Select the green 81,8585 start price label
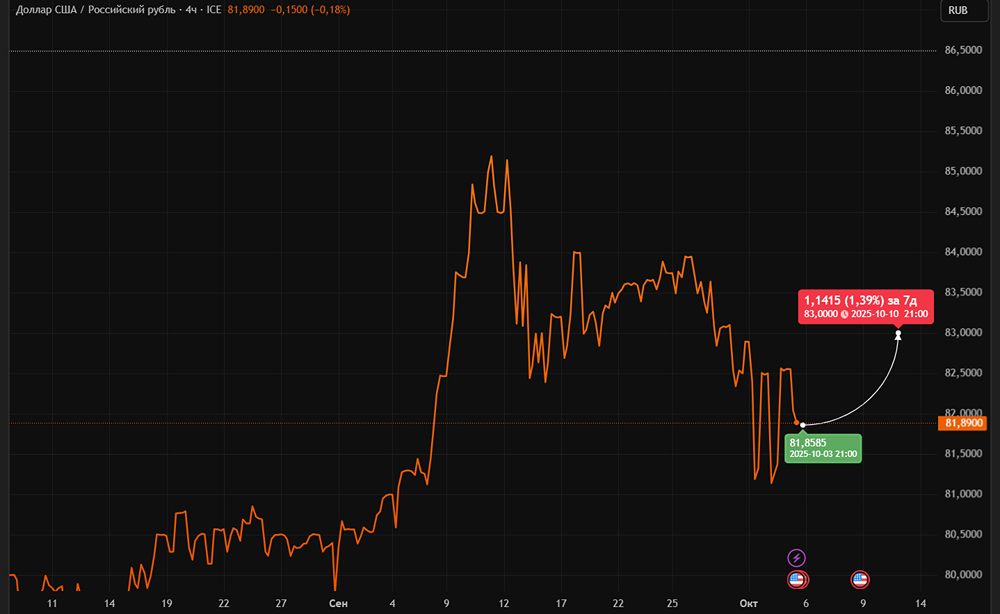 823,448
